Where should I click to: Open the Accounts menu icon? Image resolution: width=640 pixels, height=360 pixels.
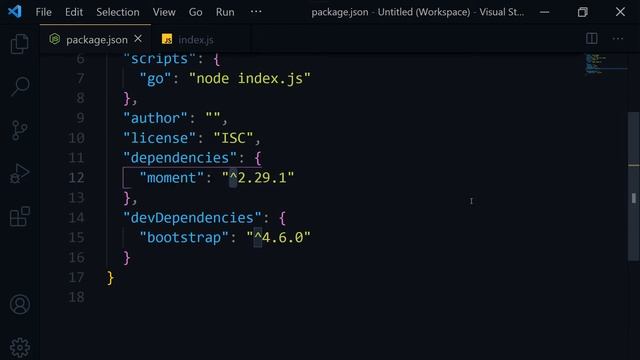20,304
